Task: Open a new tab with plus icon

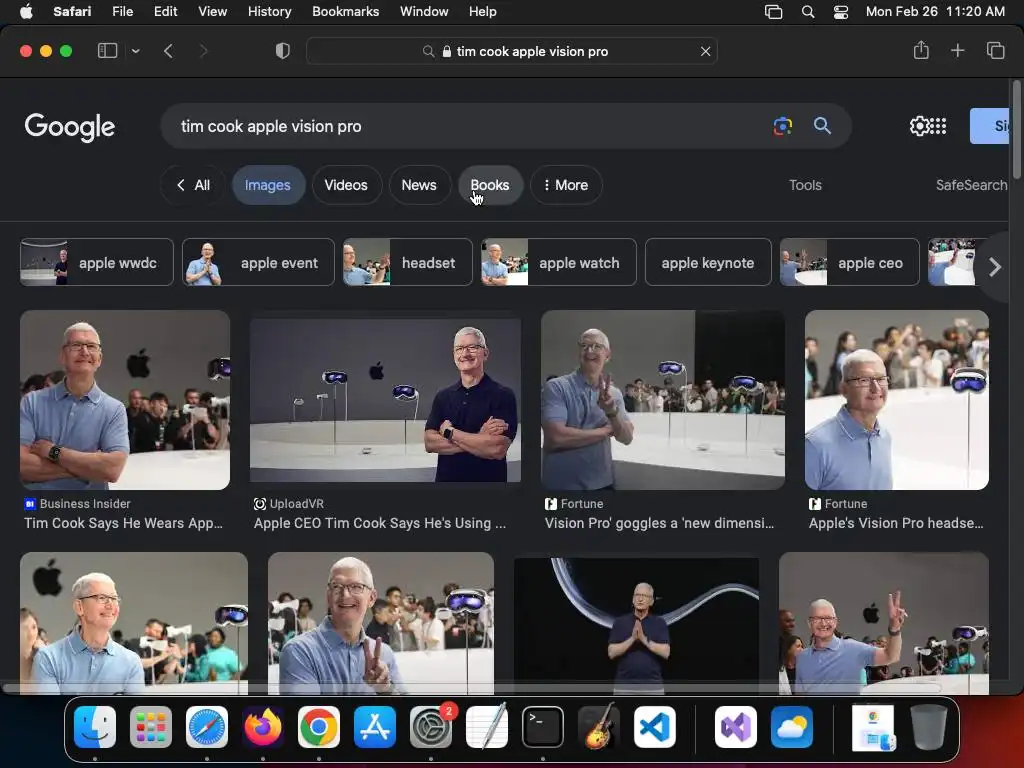Action: (957, 50)
